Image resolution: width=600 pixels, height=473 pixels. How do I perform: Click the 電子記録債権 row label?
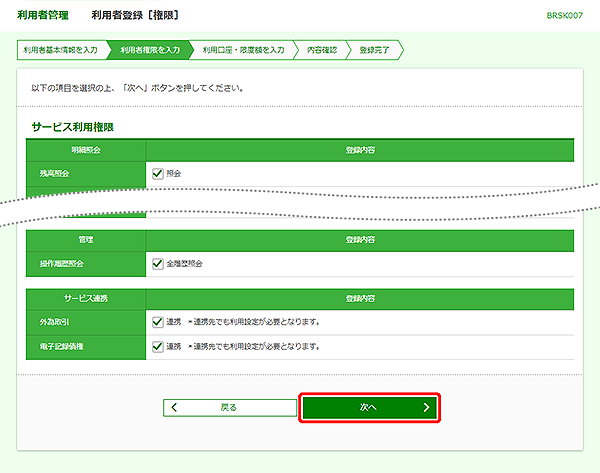pyautogui.click(x=62, y=347)
